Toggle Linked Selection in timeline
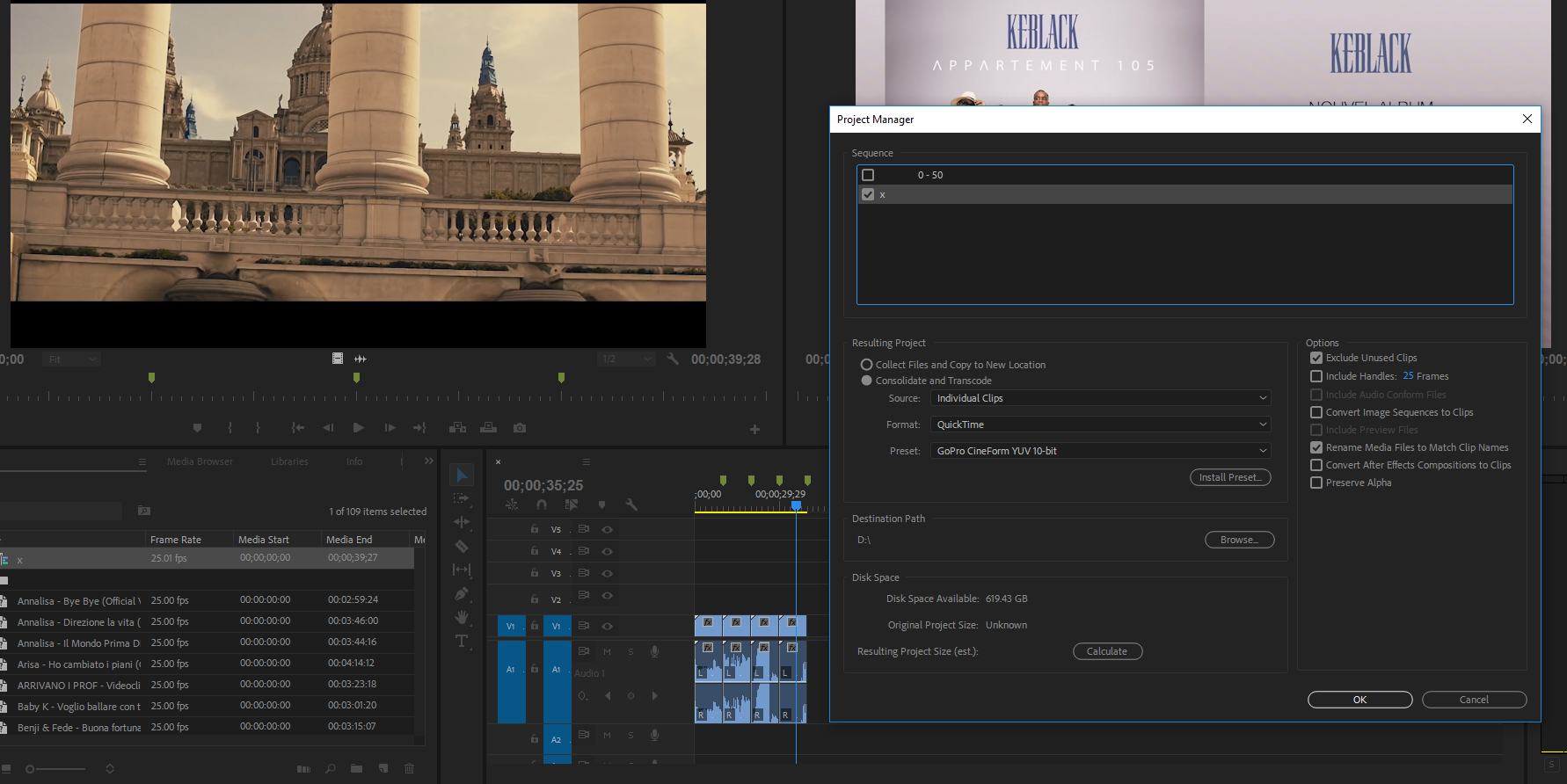Image resolution: width=1567 pixels, height=784 pixels. tap(572, 505)
